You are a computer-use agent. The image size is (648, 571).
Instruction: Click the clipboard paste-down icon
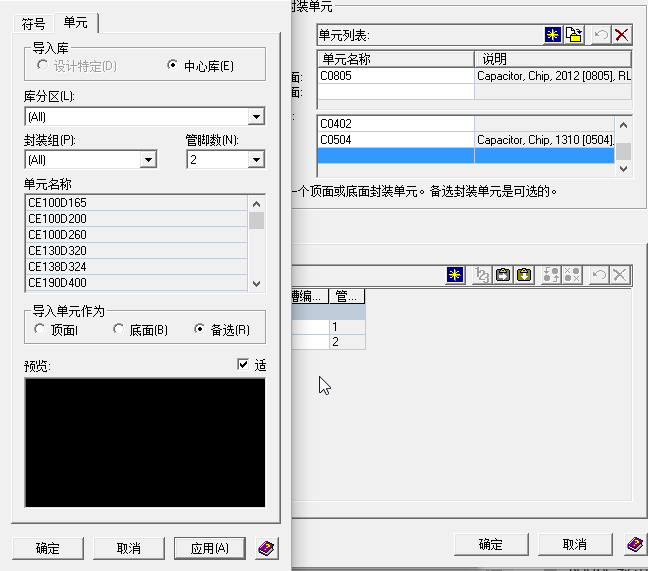click(524, 275)
